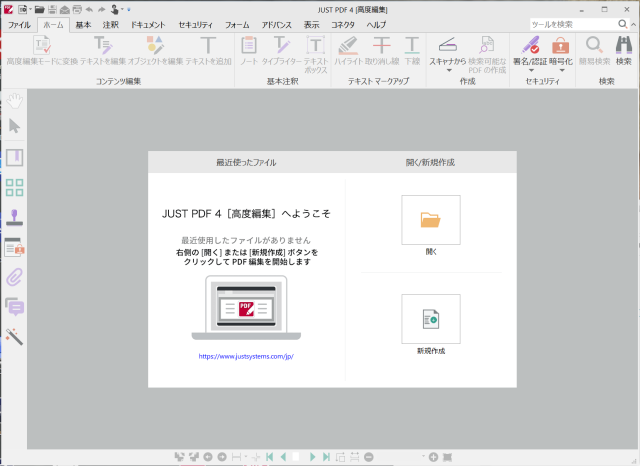Viewport: 640px width, 466px height.
Task: Click the 署名/認証 (Sign/Certify) button
Action: [530, 51]
